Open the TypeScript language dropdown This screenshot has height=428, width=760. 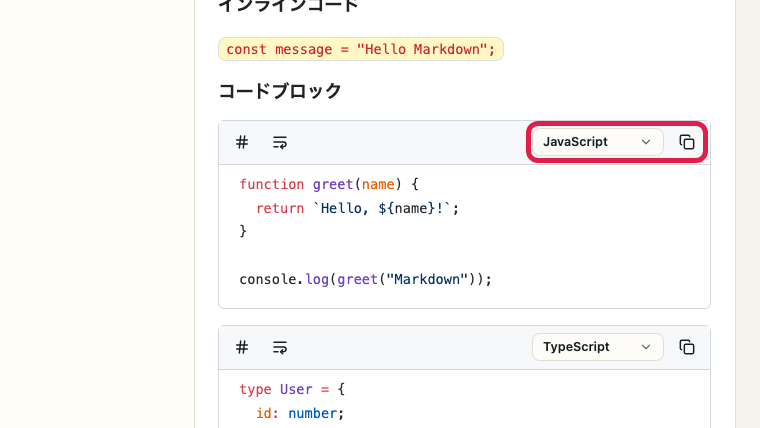(x=597, y=347)
